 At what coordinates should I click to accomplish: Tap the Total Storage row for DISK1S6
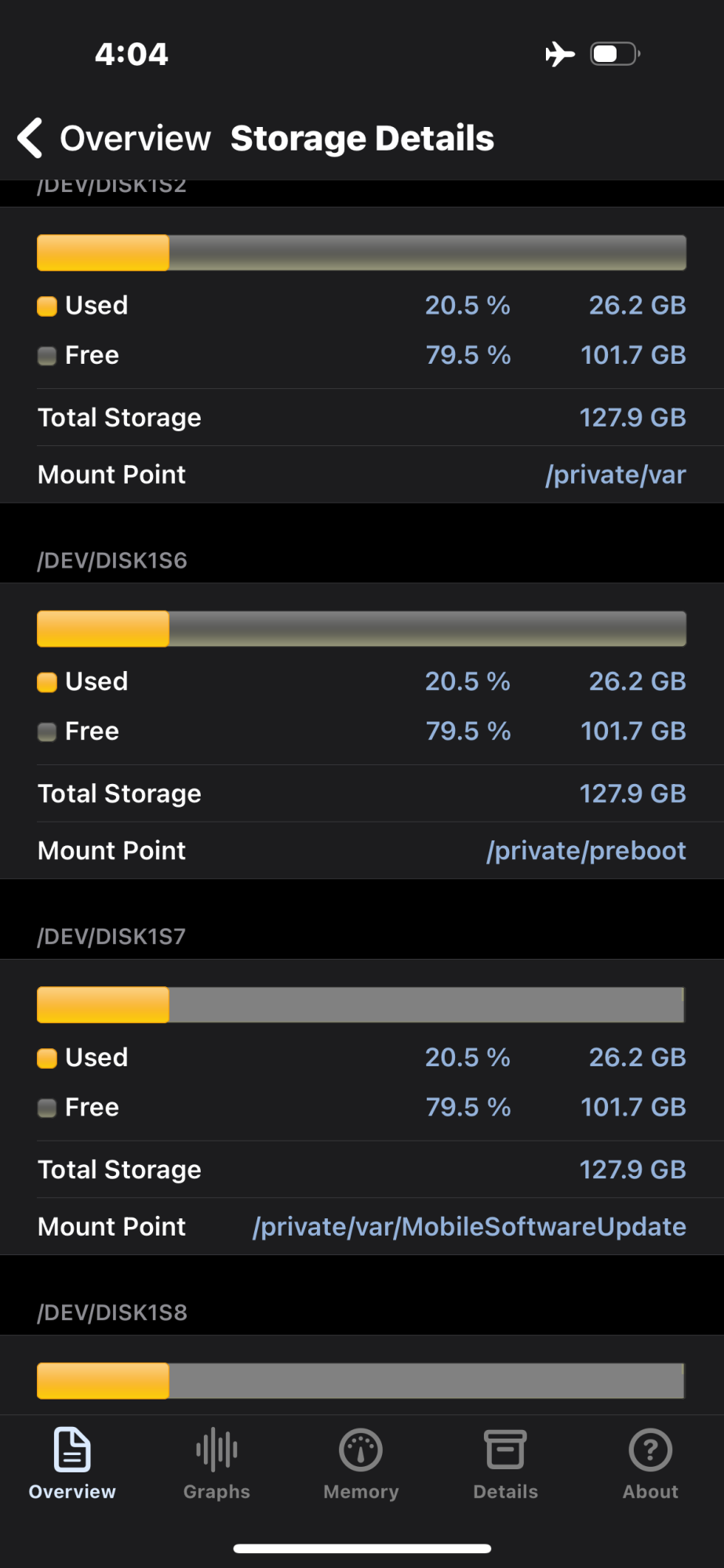[x=362, y=793]
